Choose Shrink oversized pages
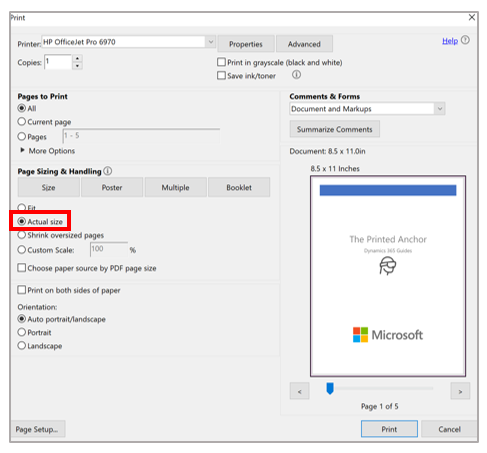 pos(22,235)
